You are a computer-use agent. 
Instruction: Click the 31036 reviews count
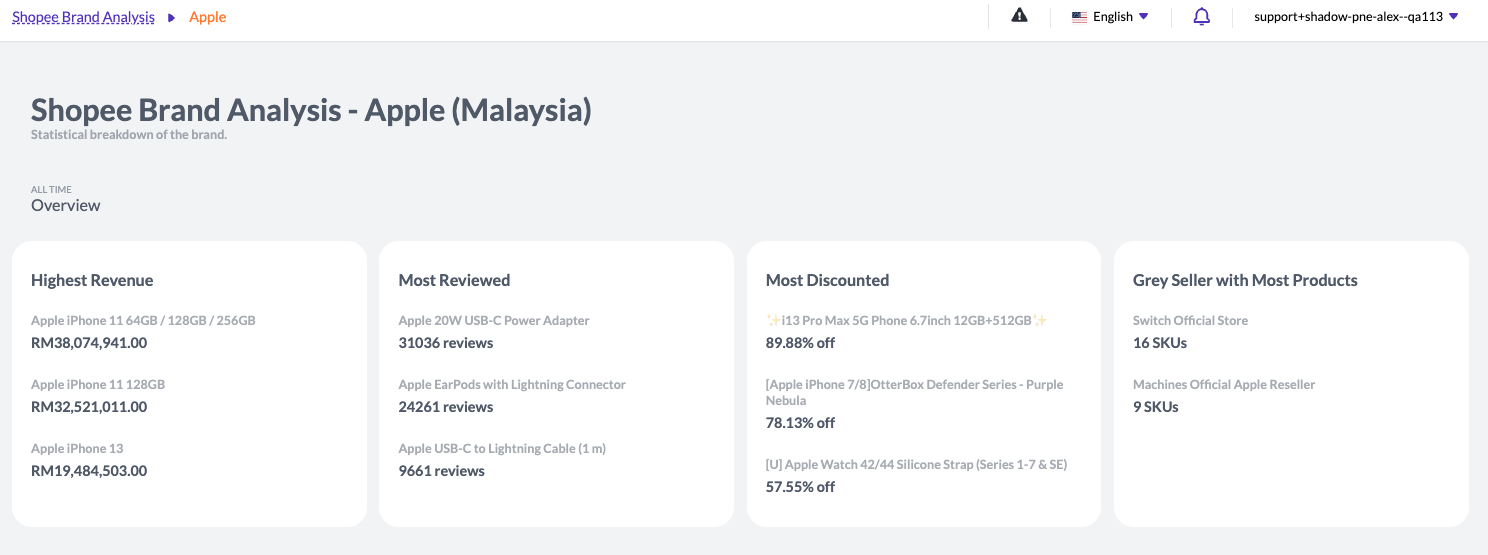(446, 343)
